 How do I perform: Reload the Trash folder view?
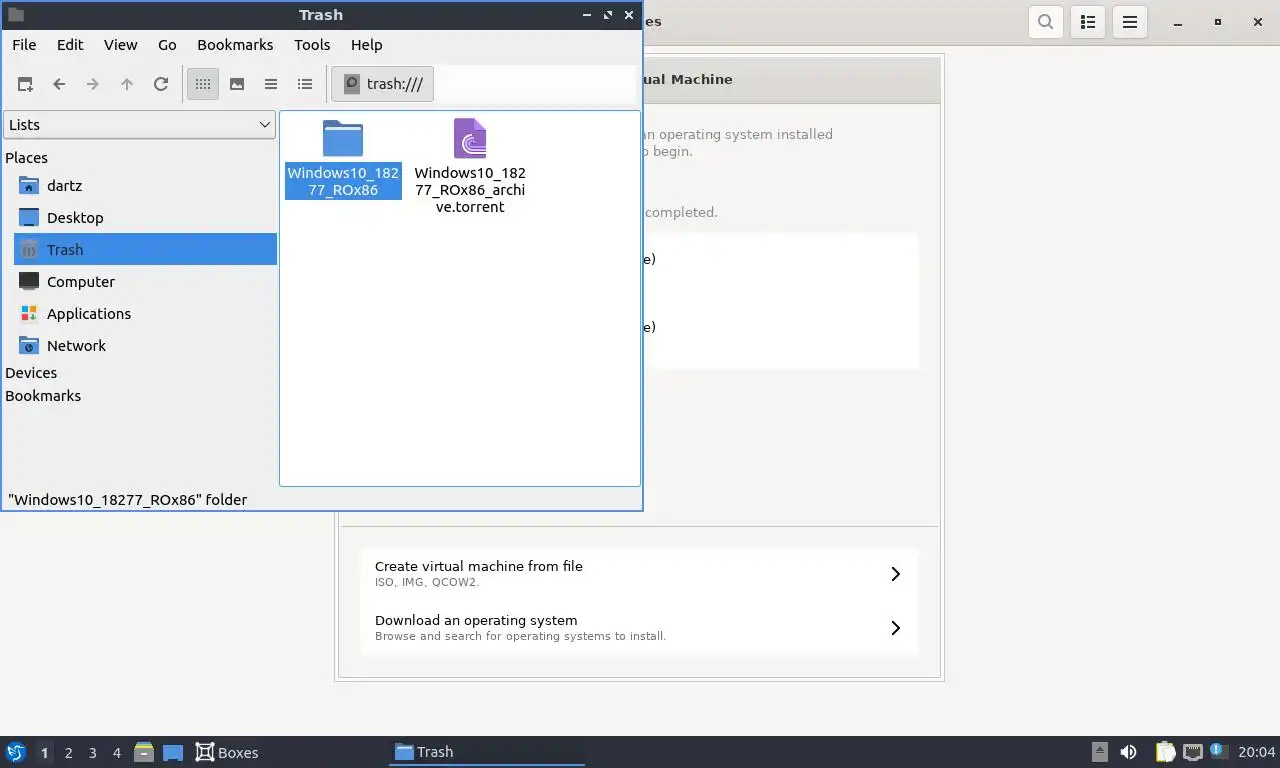[x=161, y=84]
